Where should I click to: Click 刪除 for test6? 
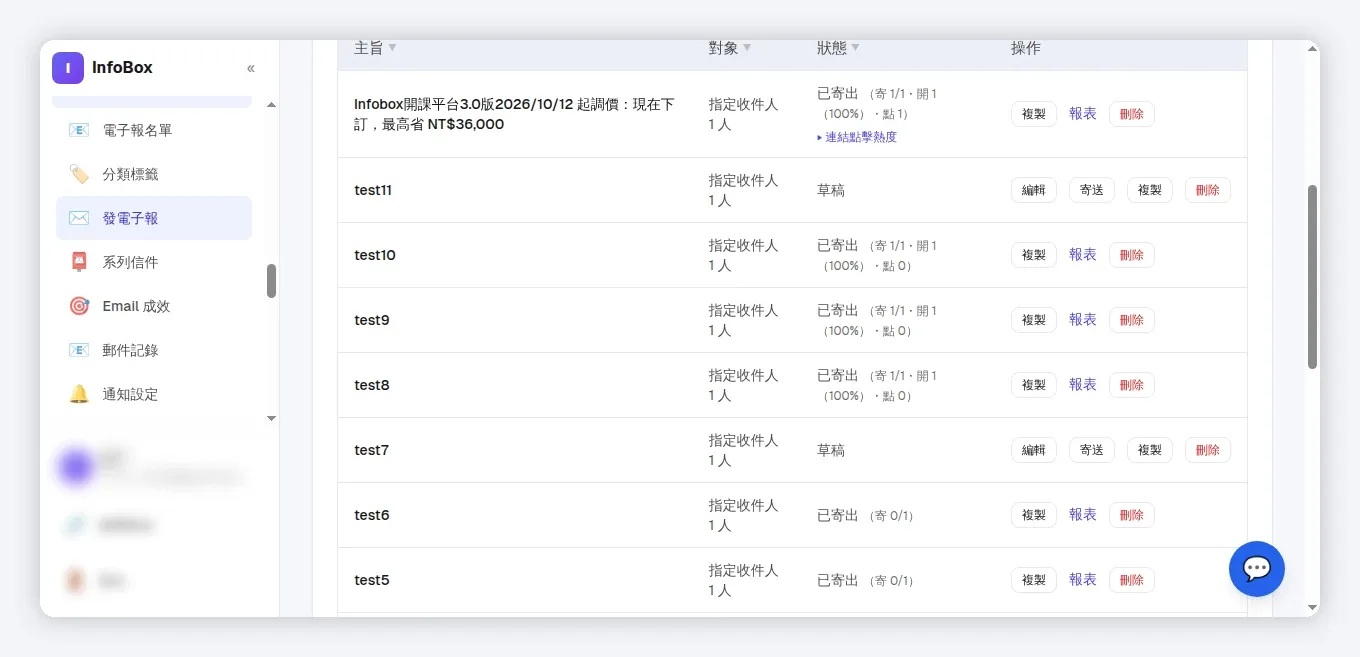tap(1132, 515)
